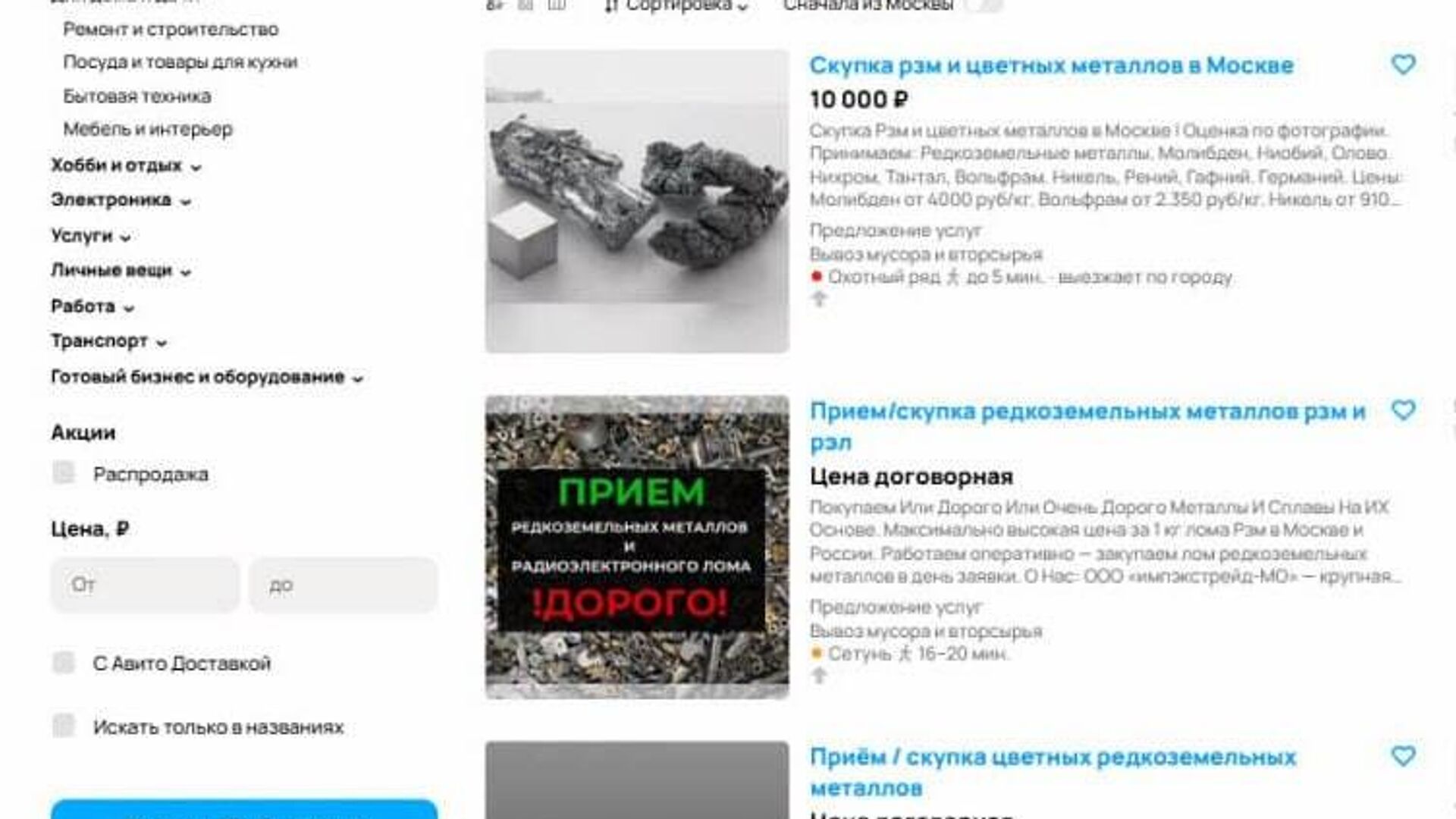This screenshot has height=819, width=1456.
Task: Tick Искать только в названиях checkbox
Action: pos(64,726)
